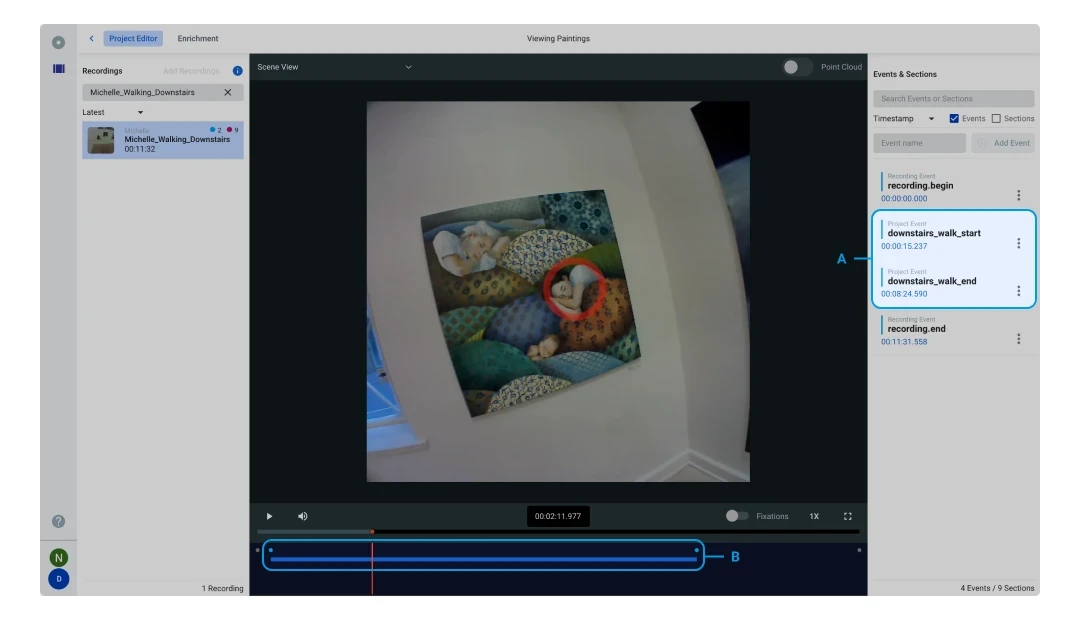This screenshot has width=1080, height=621.
Task: Toggle the Fixations switch
Action: (736, 516)
